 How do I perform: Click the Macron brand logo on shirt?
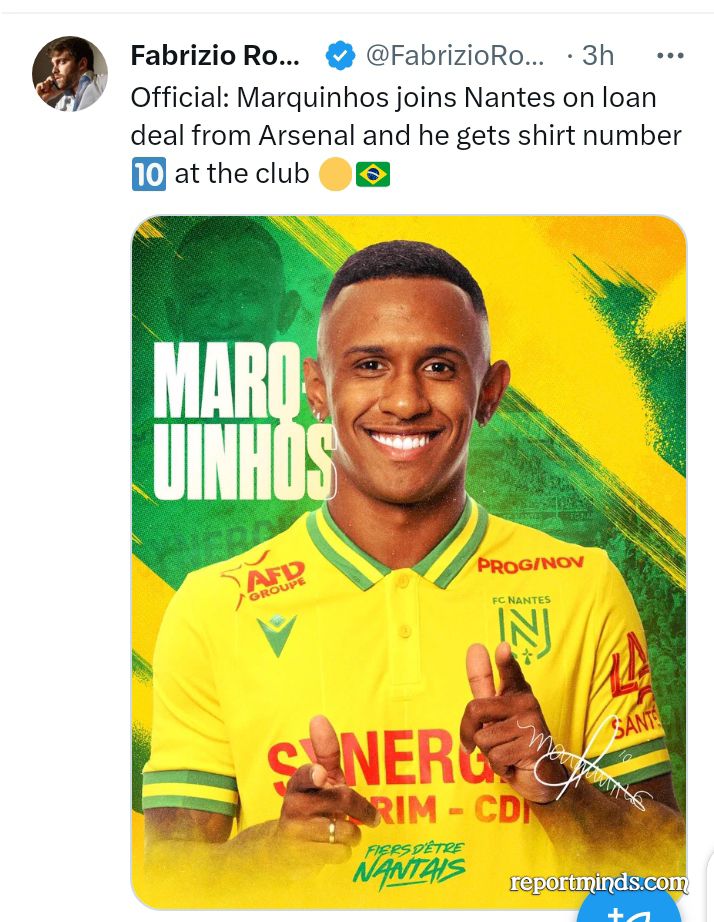click(277, 634)
